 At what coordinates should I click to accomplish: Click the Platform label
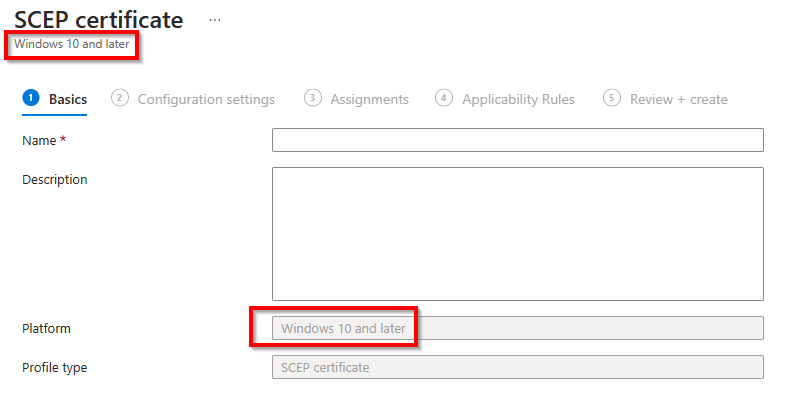[46, 328]
